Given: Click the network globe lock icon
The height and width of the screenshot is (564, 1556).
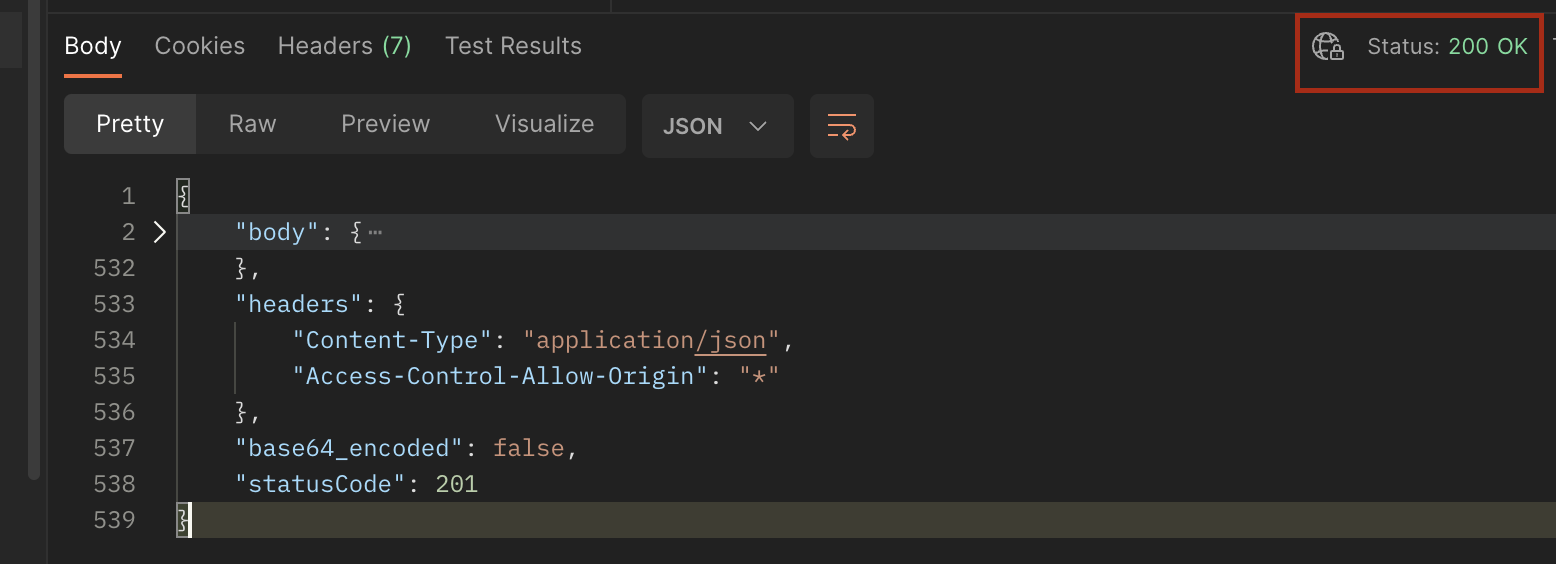Looking at the screenshot, I should click(x=1327, y=47).
